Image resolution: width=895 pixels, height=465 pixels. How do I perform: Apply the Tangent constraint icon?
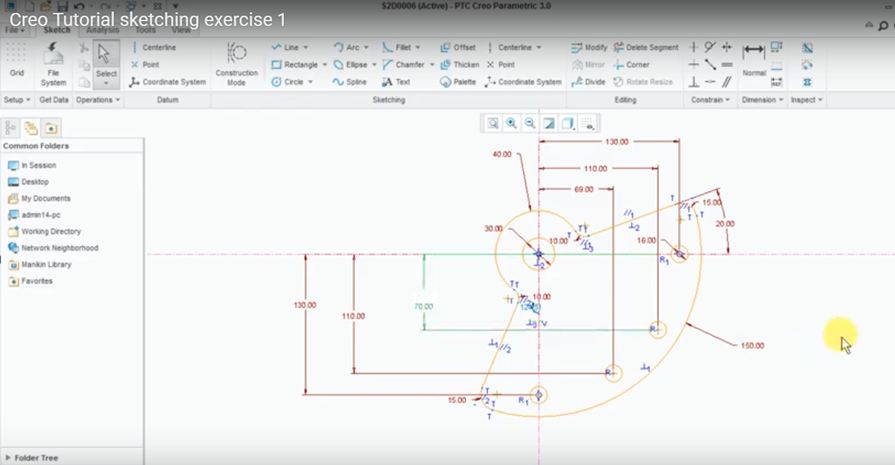click(709, 47)
